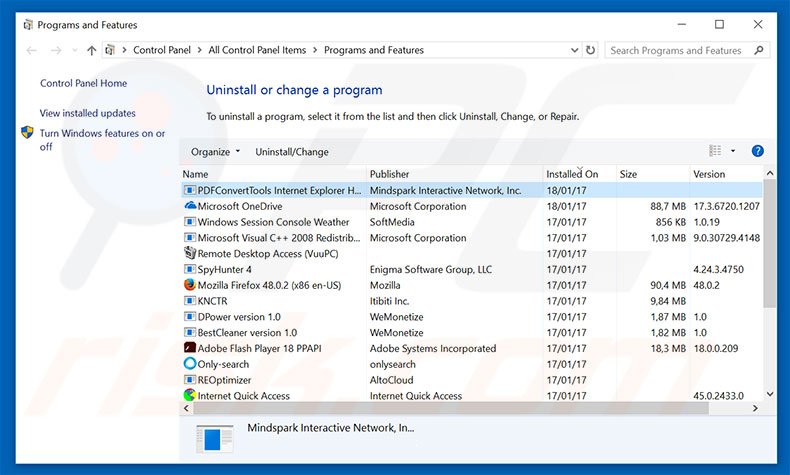Click the horizontal scrollbar thumb
The width and height of the screenshot is (790, 475).
pos(451,408)
